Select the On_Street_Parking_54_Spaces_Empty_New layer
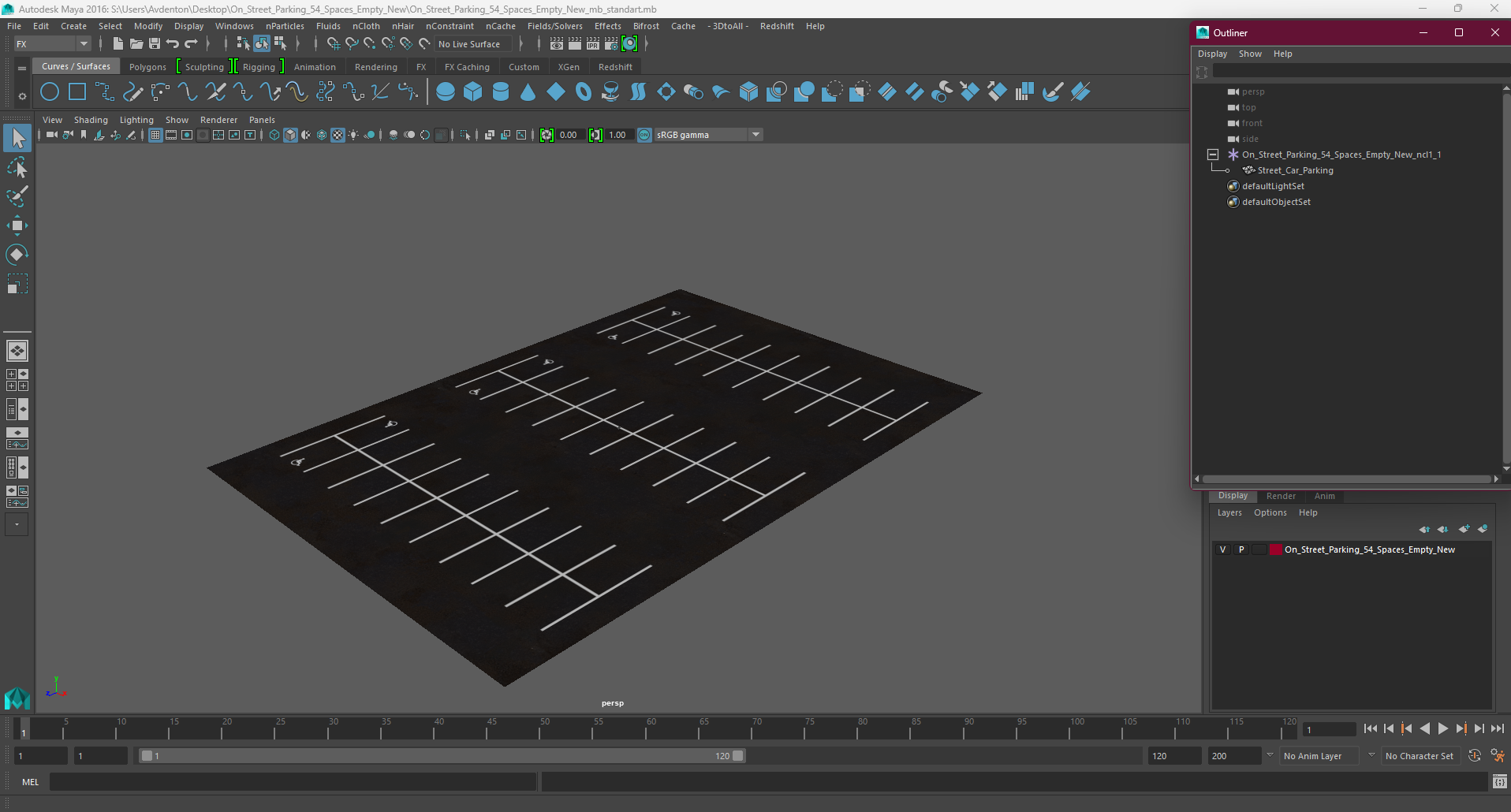Viewport: 1511px width, 812px height. (x=1370, y=549)
